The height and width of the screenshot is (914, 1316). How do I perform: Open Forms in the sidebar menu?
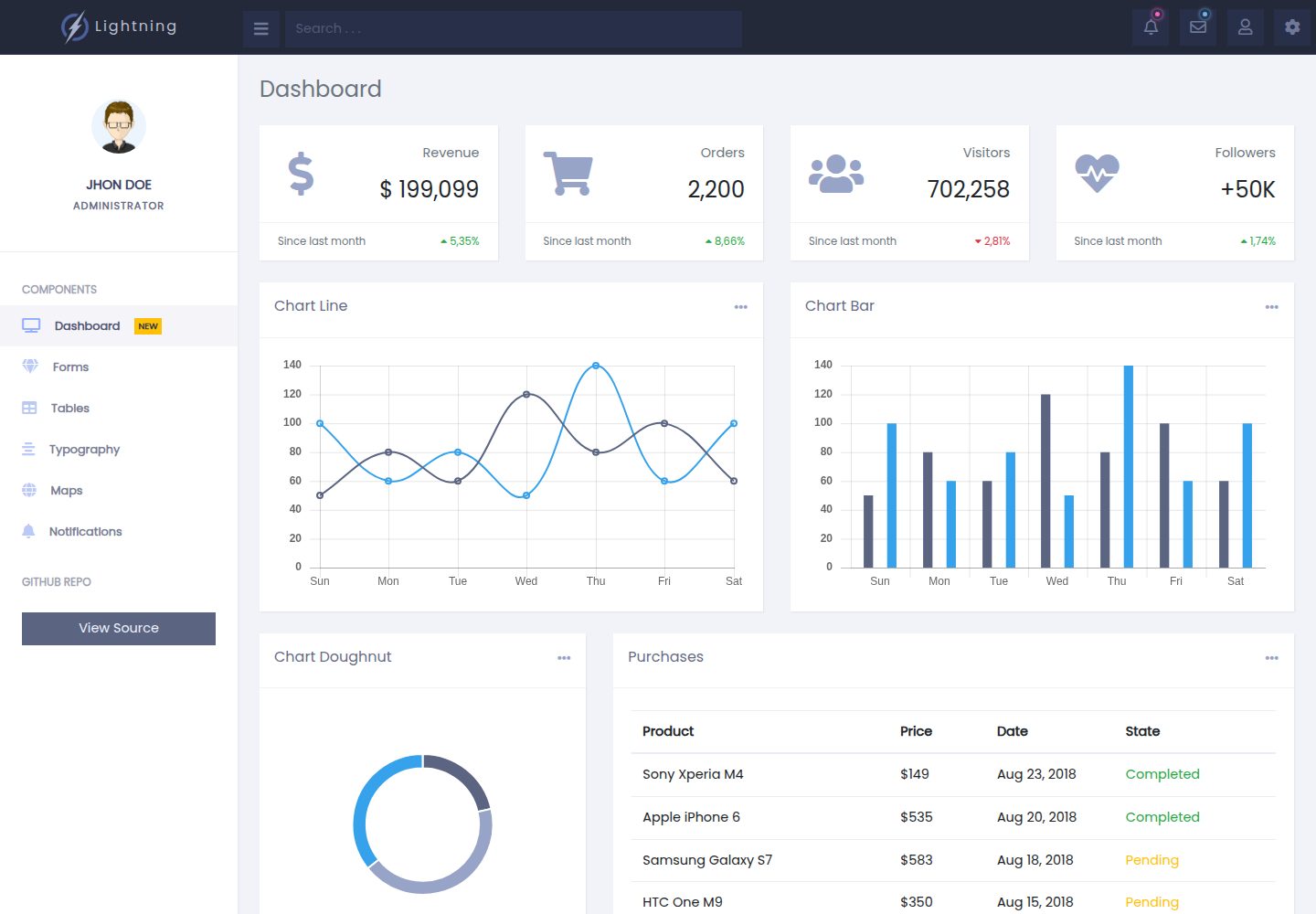tap(119, 367)
